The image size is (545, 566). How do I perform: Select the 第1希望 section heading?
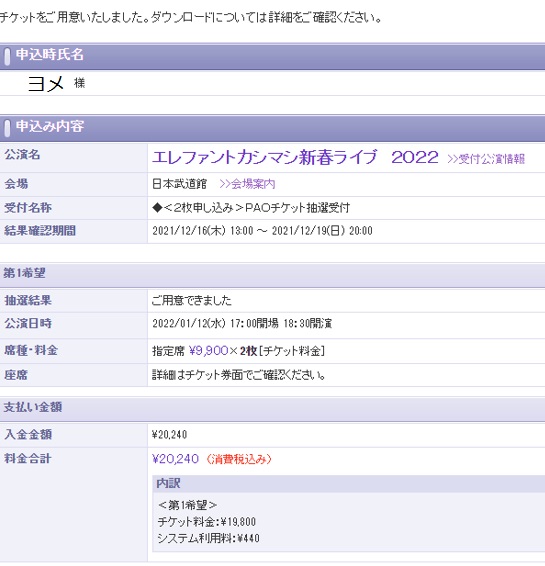[25, 273]
